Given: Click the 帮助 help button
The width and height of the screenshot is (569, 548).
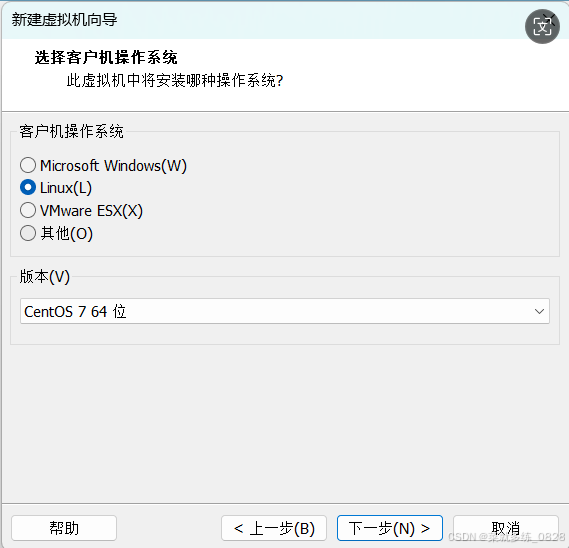Looking at the screenshot, I should (x=64, y=528).
